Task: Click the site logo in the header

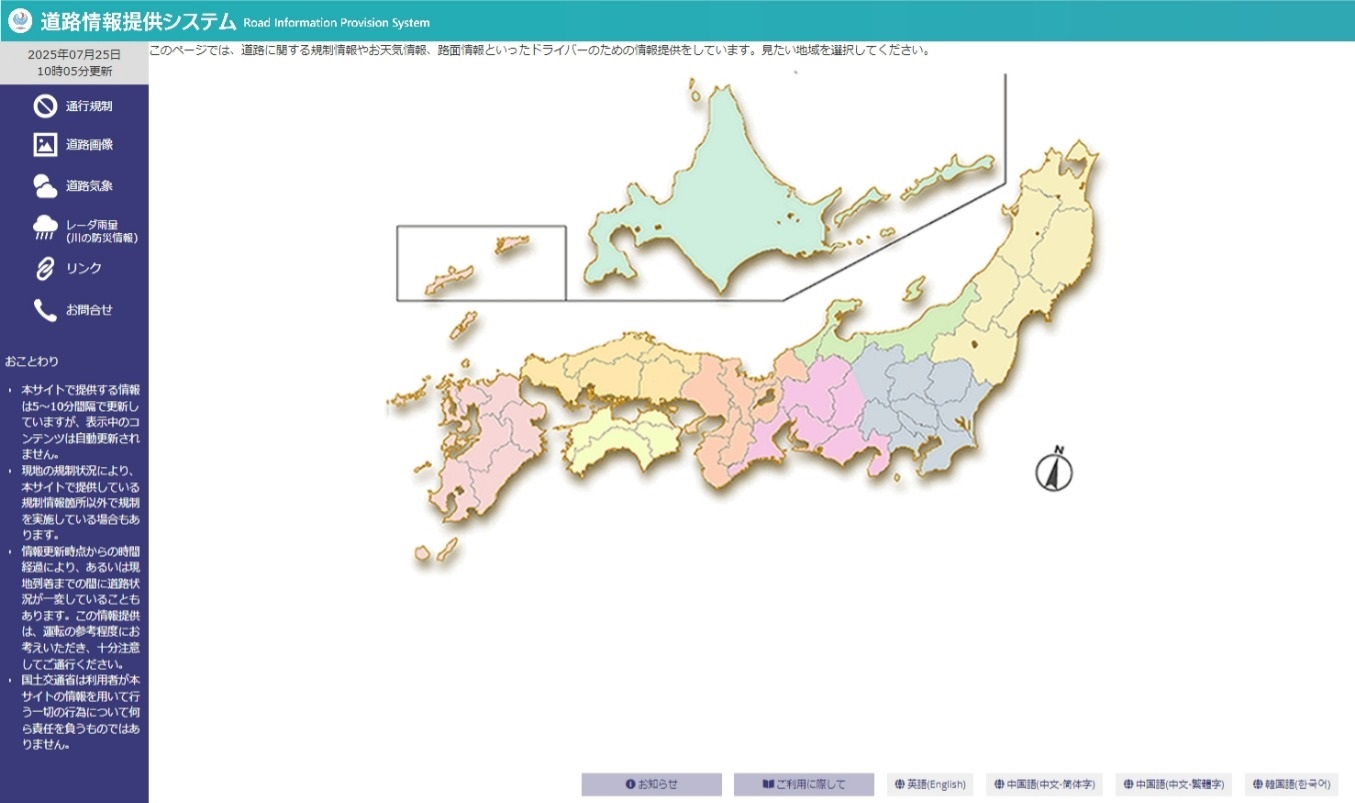Action: 20,21
